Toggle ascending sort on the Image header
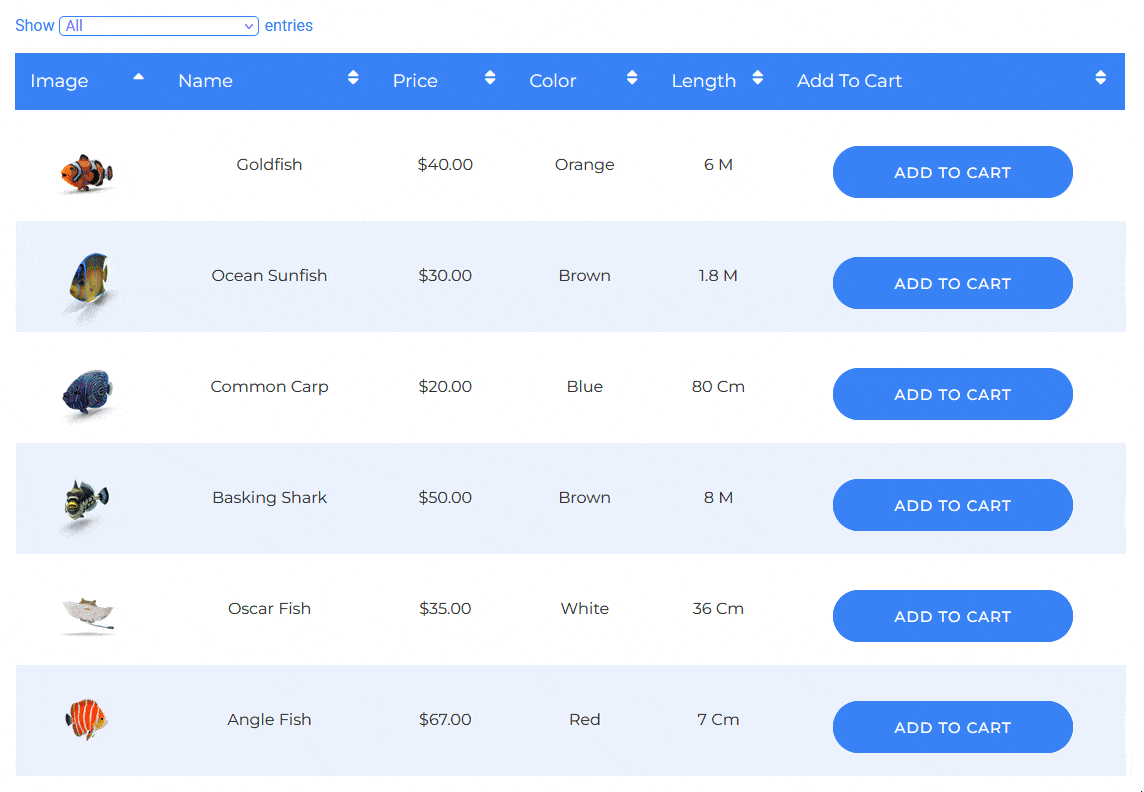The height and width of the screenshot is (792, 1144). [139, 76]
